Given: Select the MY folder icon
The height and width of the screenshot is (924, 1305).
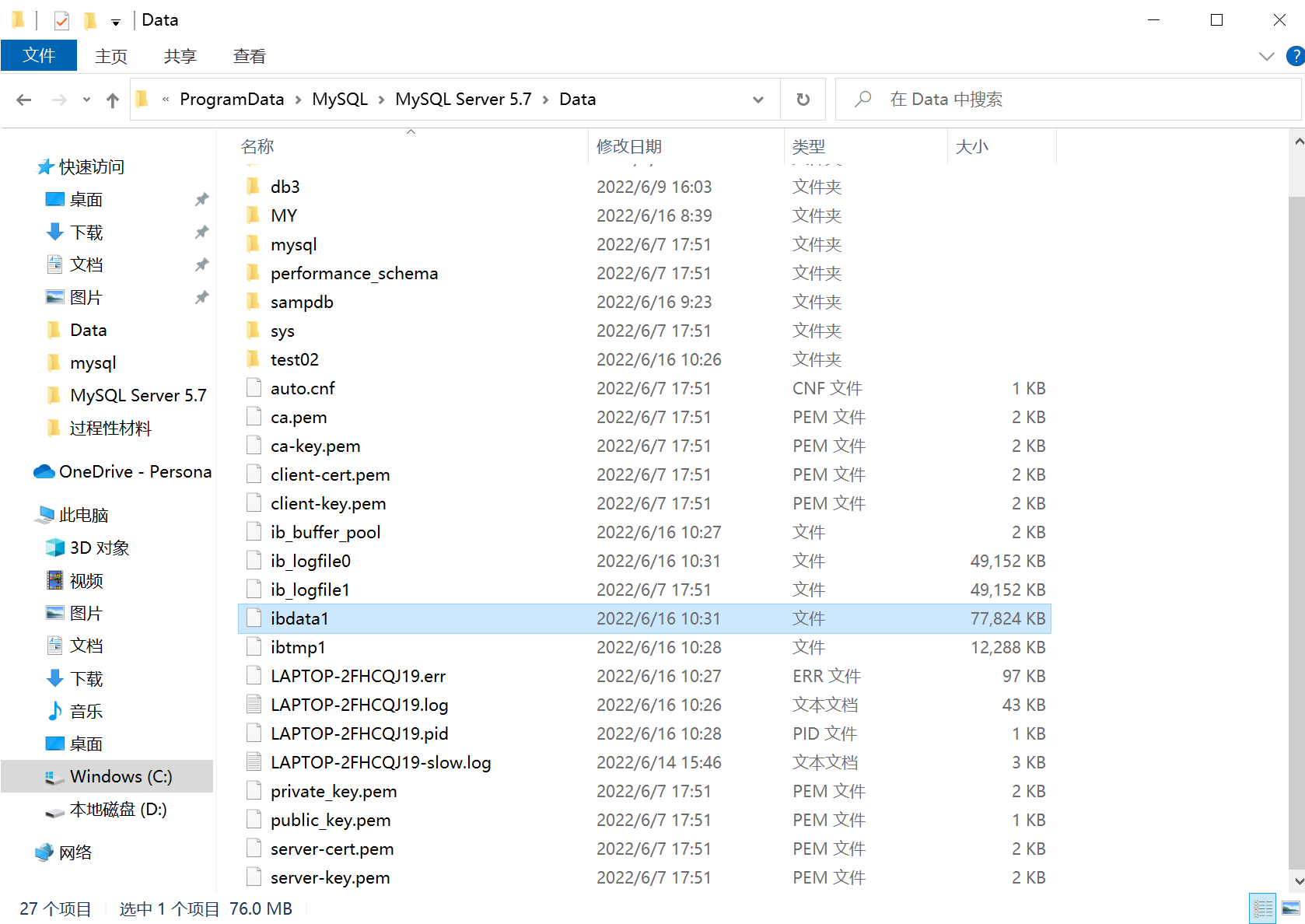Looking at the screenshot, I should click(x=254, y=215).
